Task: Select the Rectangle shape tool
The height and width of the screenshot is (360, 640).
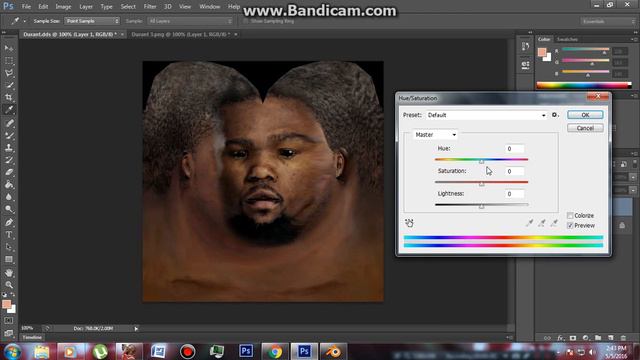Action: point(9,259)
